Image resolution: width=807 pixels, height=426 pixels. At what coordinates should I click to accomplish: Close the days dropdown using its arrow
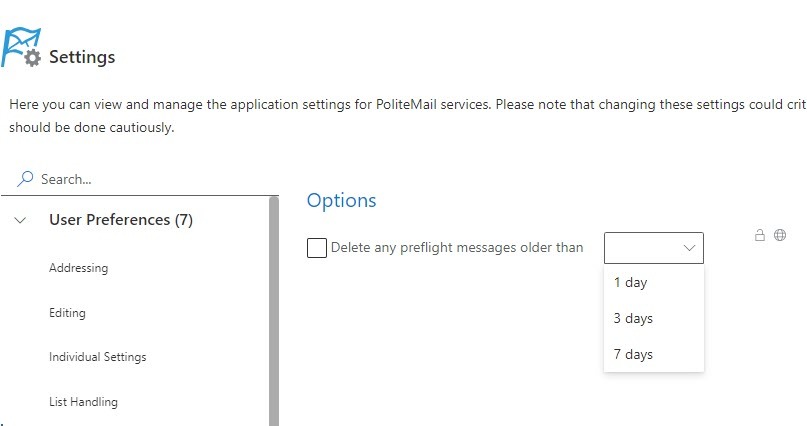click(x=689, y=248)
